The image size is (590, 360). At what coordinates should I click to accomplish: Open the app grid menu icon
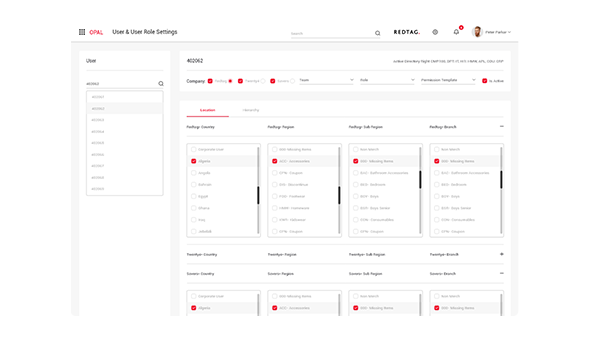(82, 32)
